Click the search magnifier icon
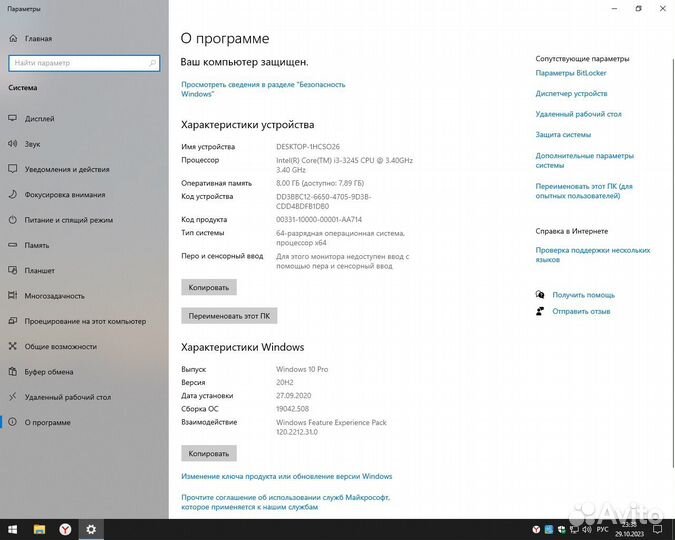This screenshot has height=540, width=675. point(152,63)
